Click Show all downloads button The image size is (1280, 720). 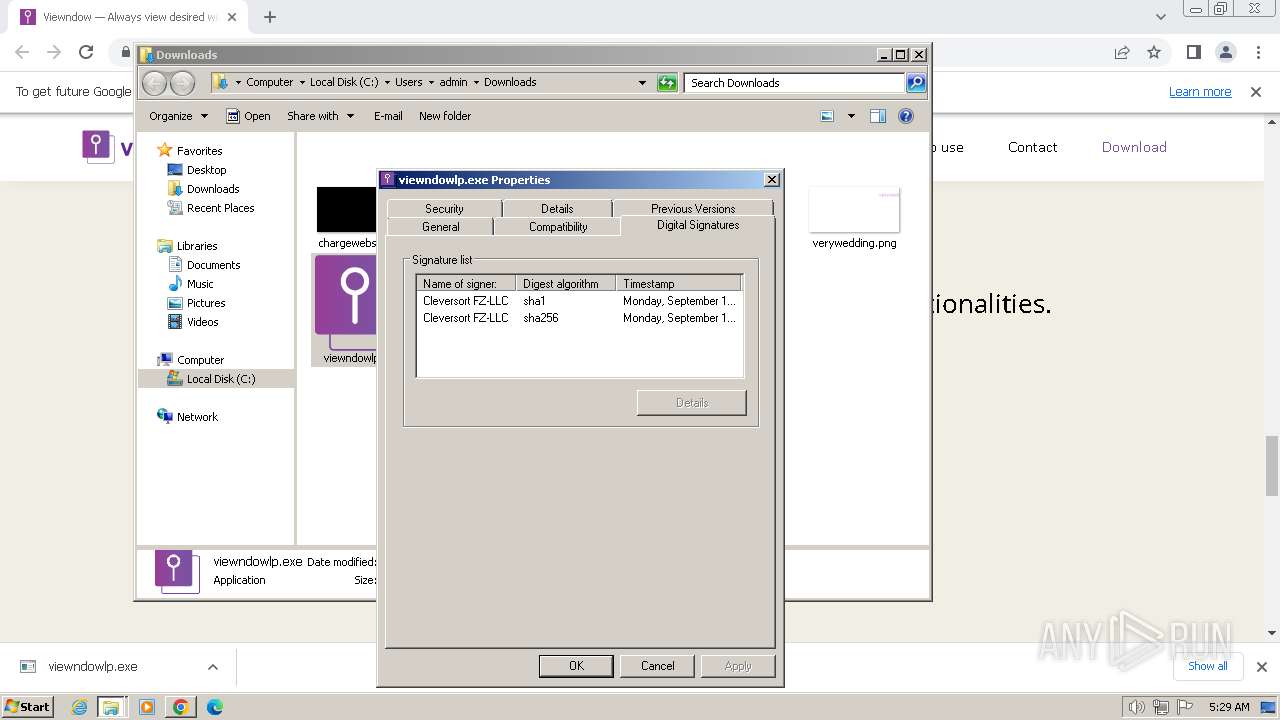pyautogui.click(x=1208, y=666)
